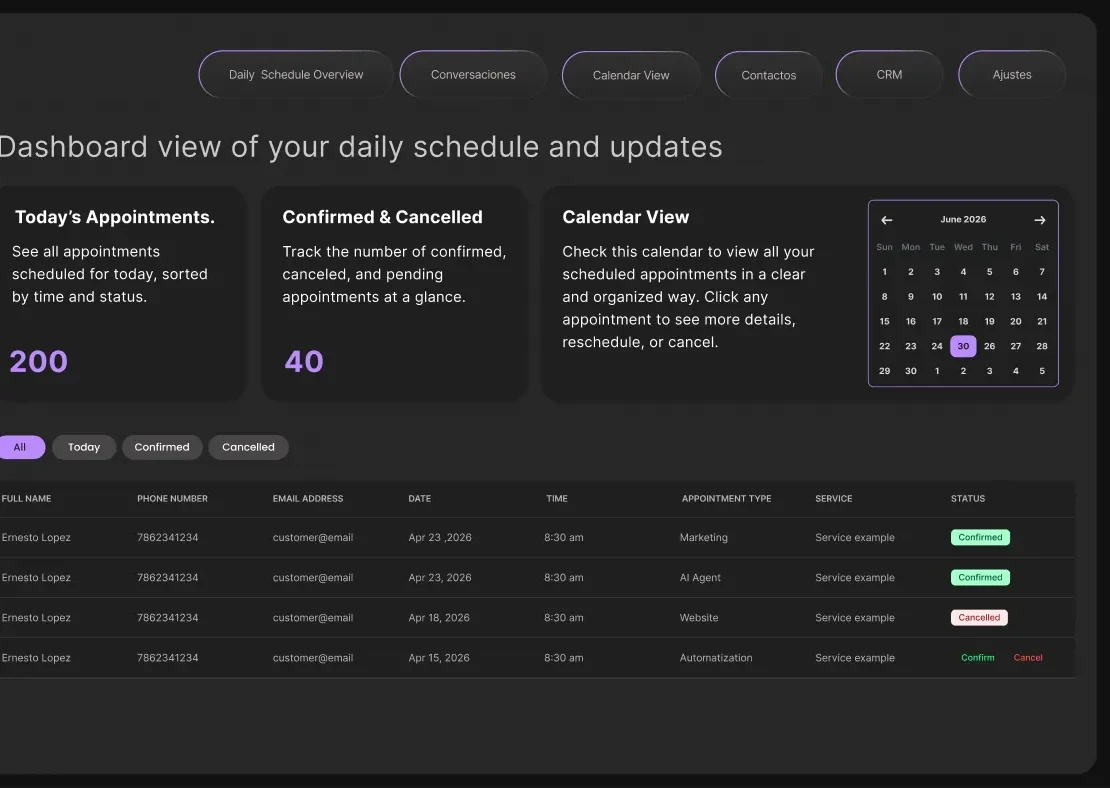Click customer@email in the AI Agent row
This screenshot has height=788, width=1110.
click(313, 578)
